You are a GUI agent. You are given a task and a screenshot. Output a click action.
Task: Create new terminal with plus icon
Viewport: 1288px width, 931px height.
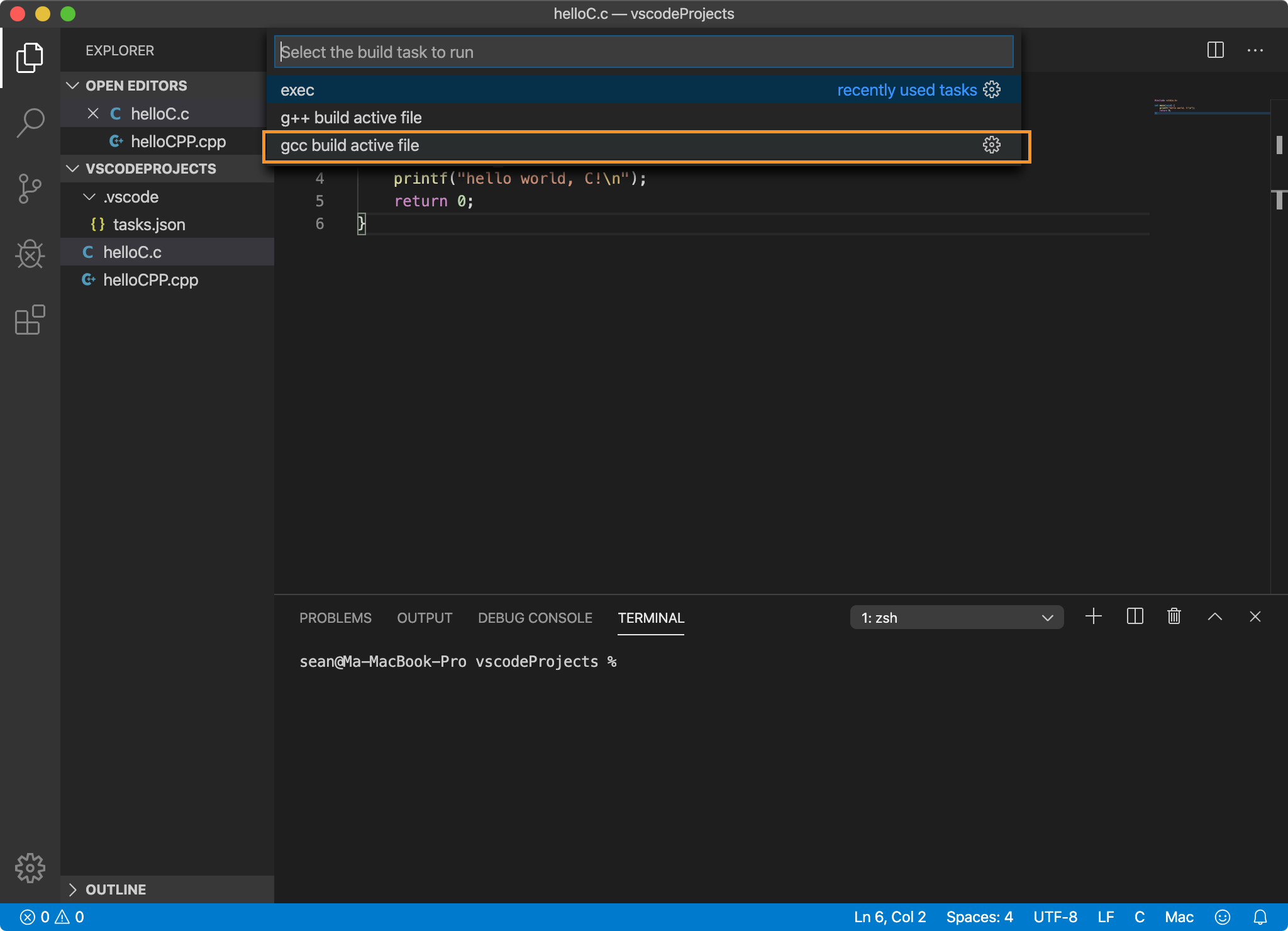1094,616
